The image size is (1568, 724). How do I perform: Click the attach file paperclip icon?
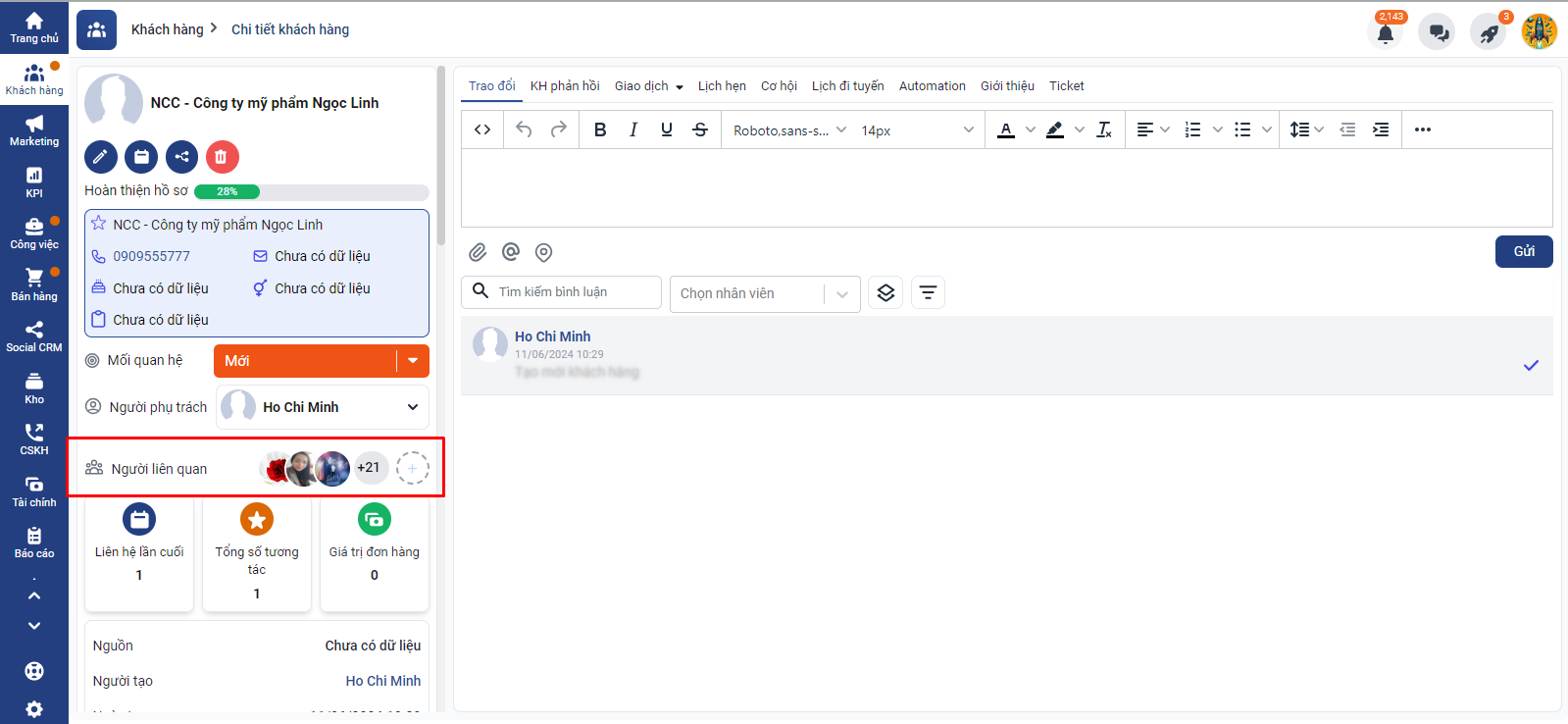[x=478, y=252]
